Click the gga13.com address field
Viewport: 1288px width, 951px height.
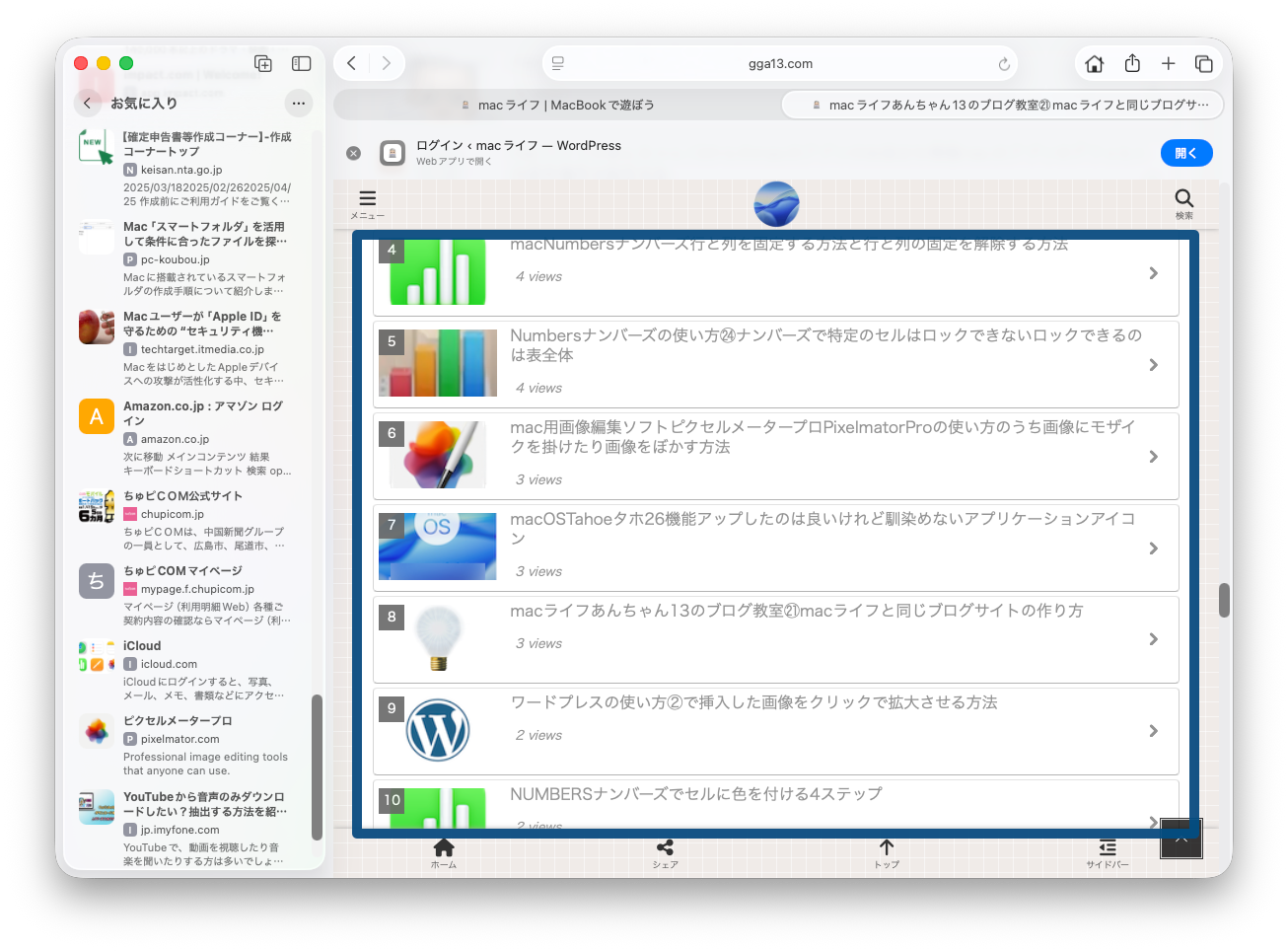(x=780, y=64)
